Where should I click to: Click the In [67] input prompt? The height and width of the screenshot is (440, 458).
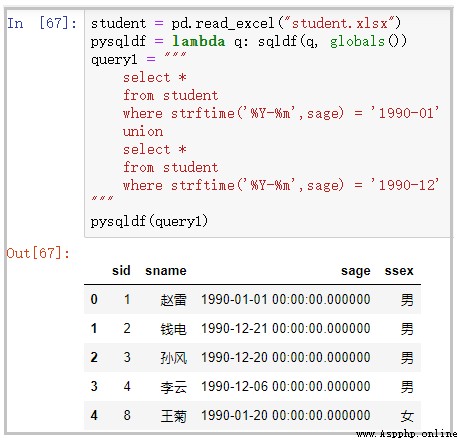point(42,23)
